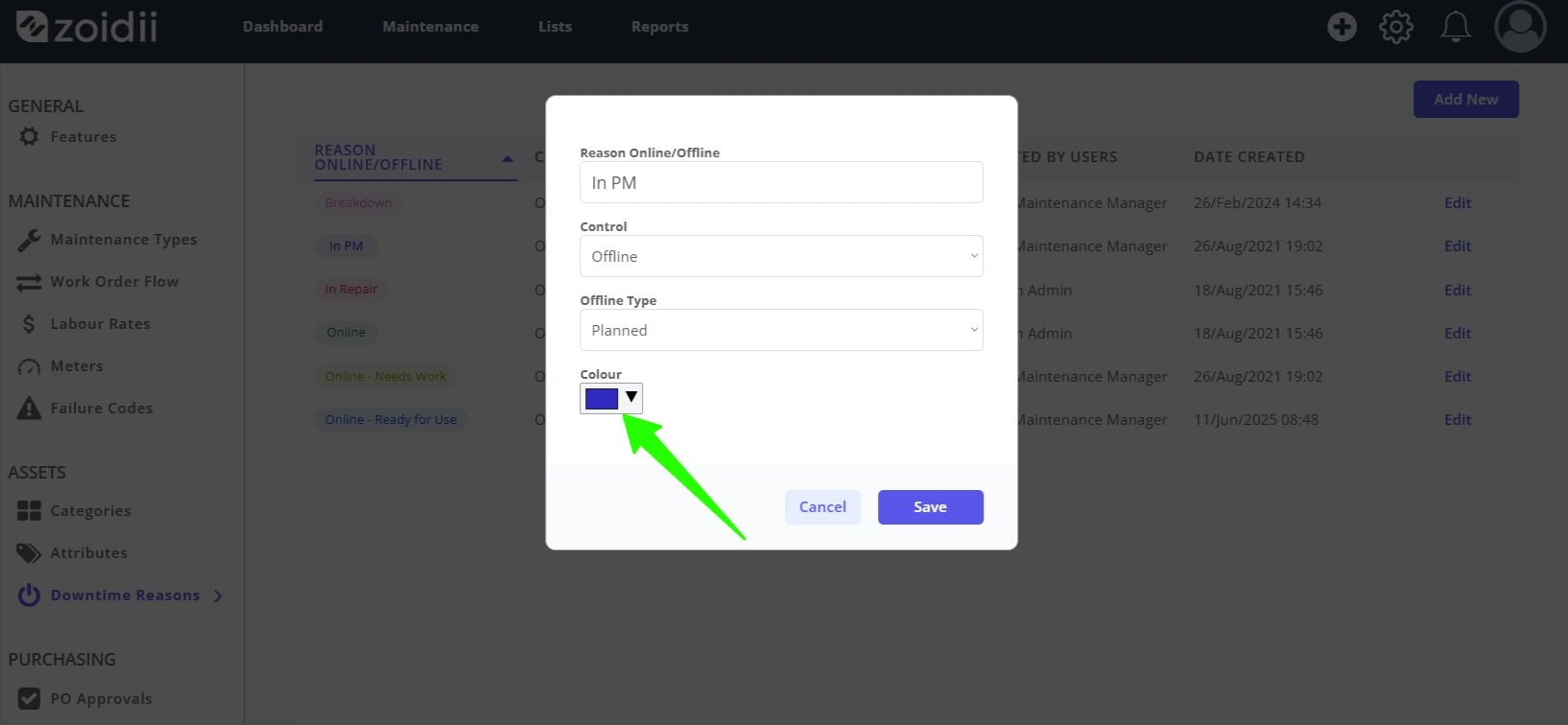Image resolution: width=1568 pixels, height=725 pixels.
Task: Click the Online - Needs Work tag
Action: 386,377
